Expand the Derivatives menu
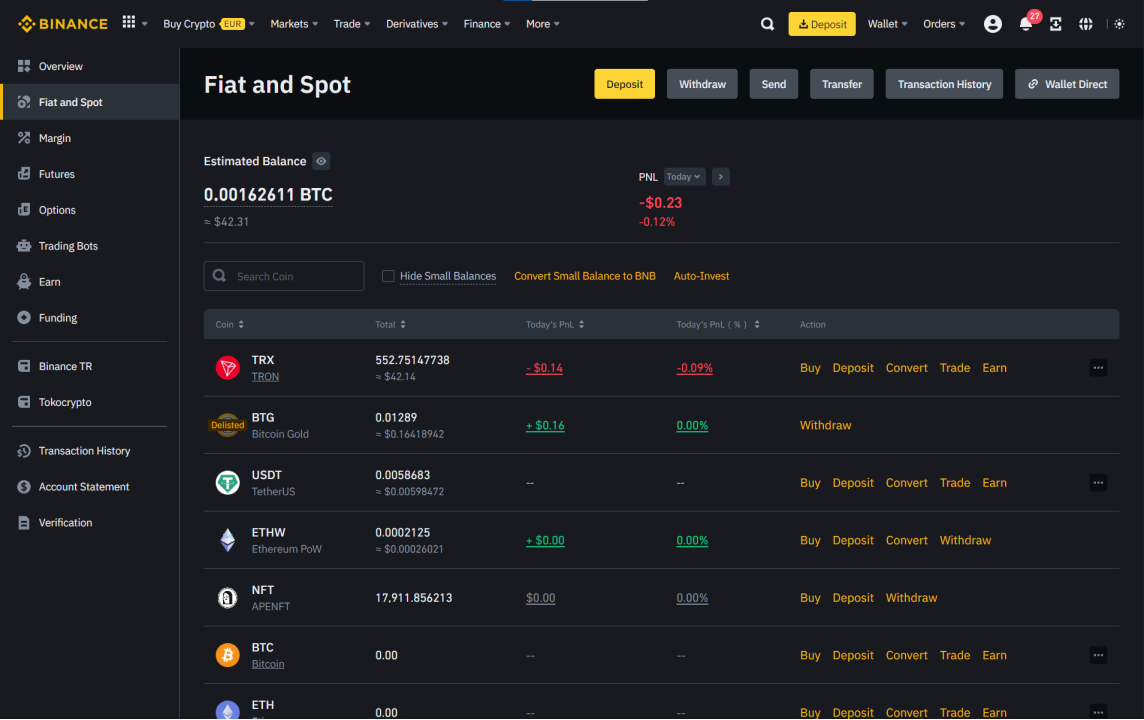 point(417,24)
